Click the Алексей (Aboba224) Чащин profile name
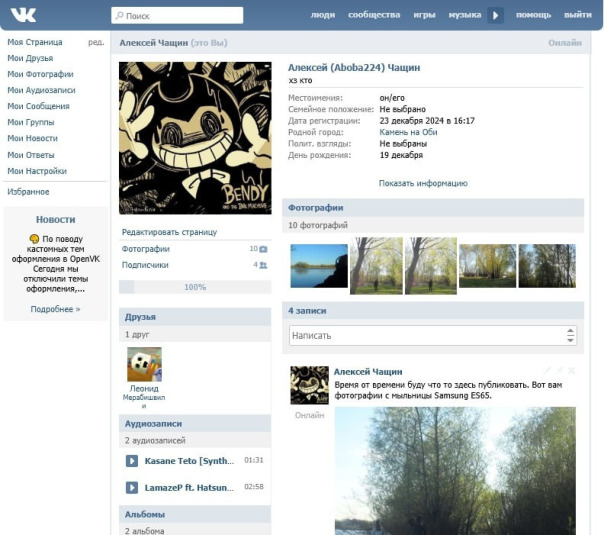This screenshot has height=535, width=604. tap(354, 68)
